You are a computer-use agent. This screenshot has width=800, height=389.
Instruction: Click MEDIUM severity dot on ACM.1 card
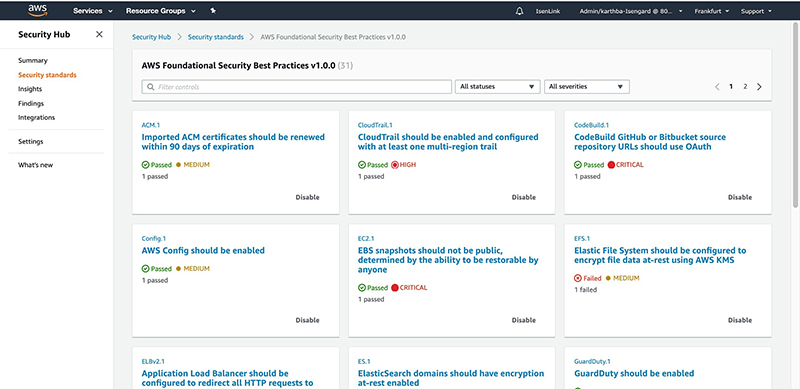tap(179, 165)
